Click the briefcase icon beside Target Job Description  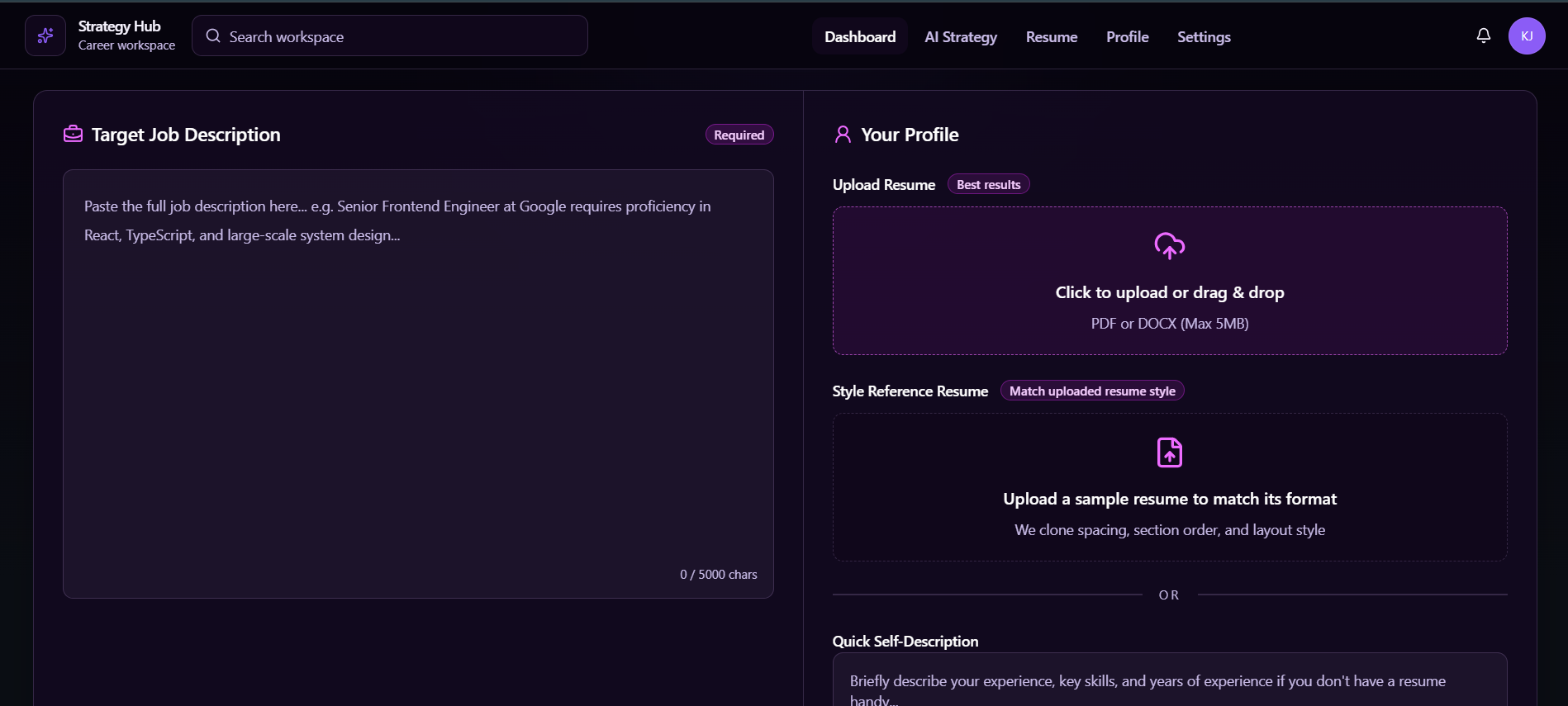[73, 134]
